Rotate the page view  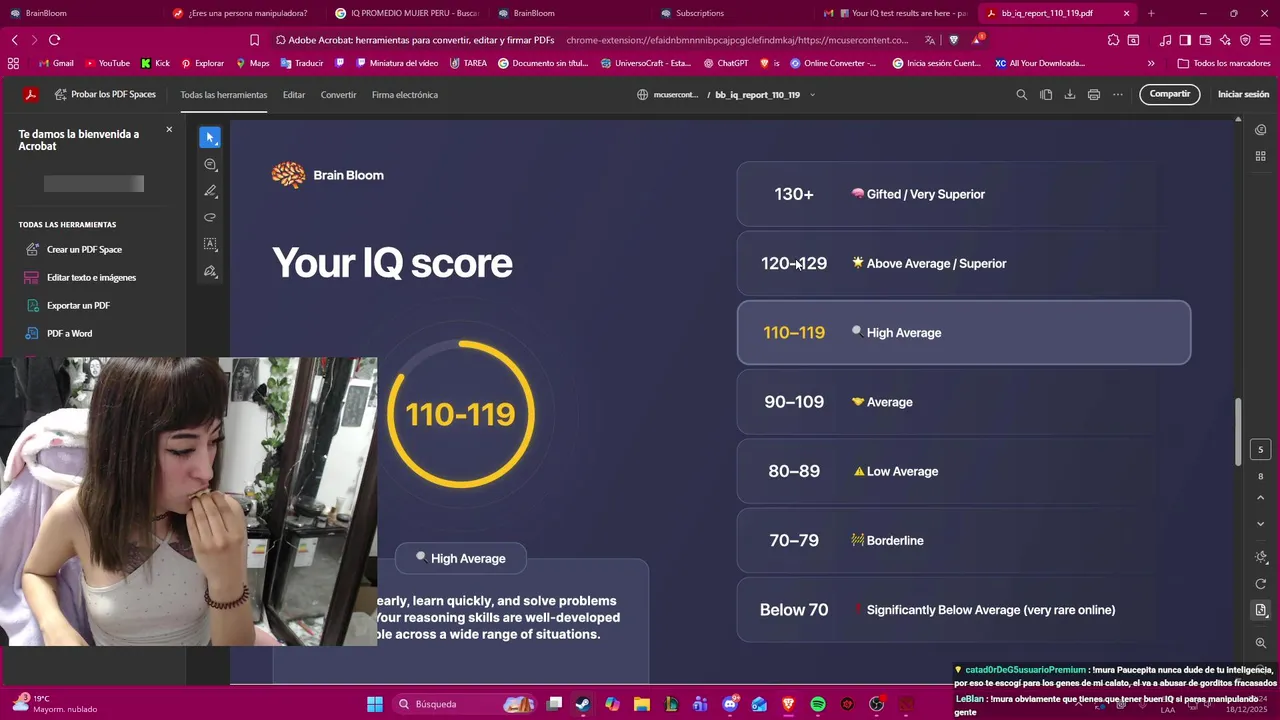click(1260, 584)
